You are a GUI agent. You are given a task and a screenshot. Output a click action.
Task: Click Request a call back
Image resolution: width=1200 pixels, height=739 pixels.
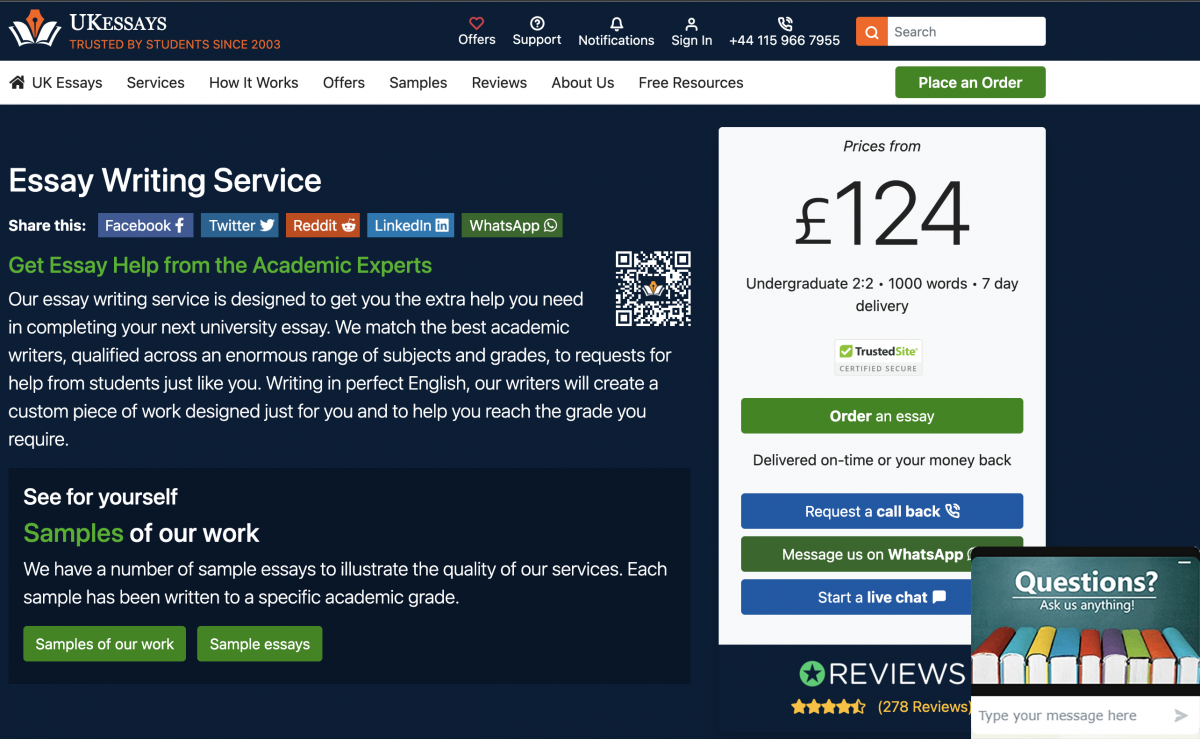[x=881, y=511]
